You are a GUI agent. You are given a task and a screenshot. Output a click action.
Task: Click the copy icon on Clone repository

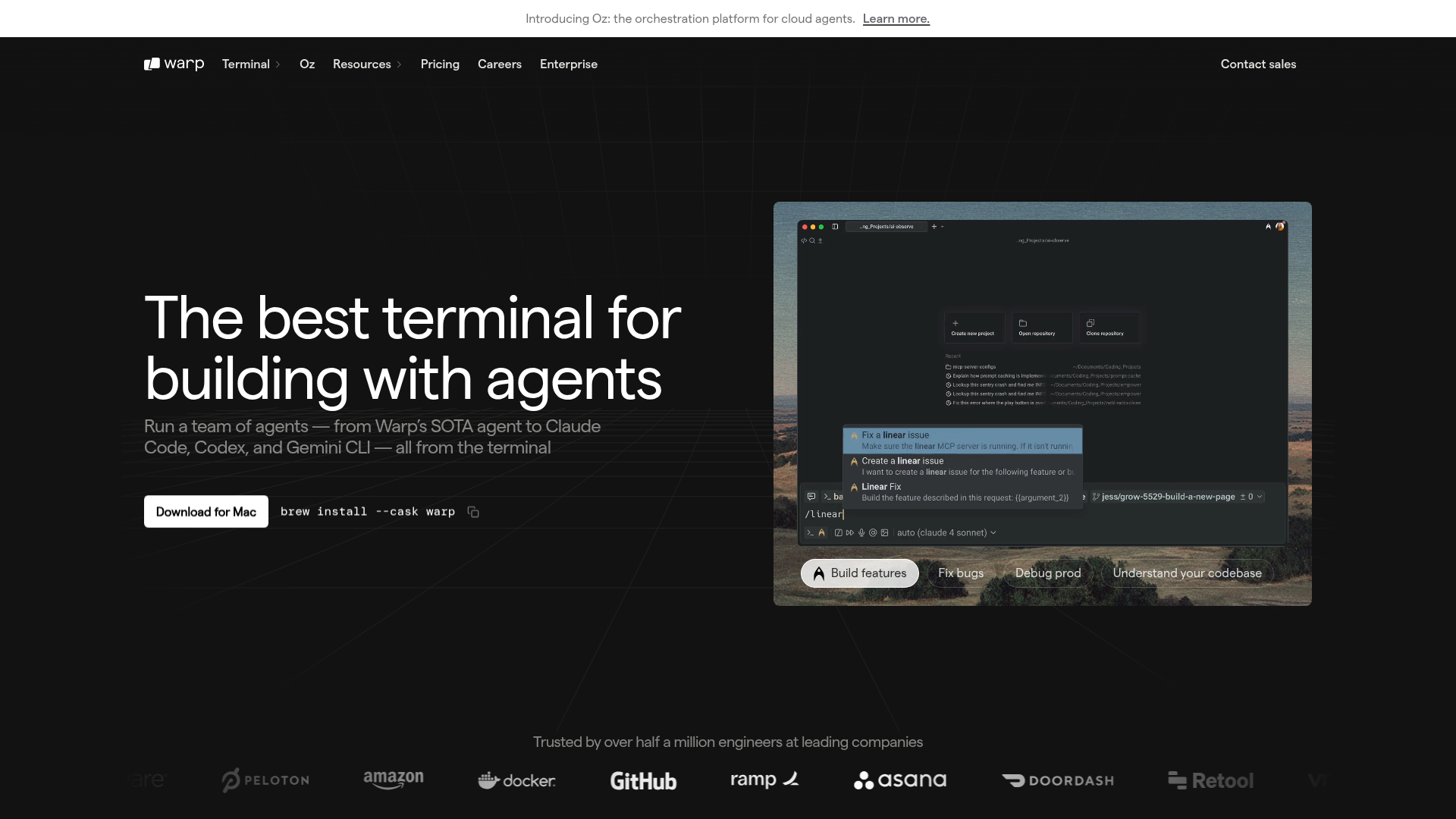point(1090,323)
